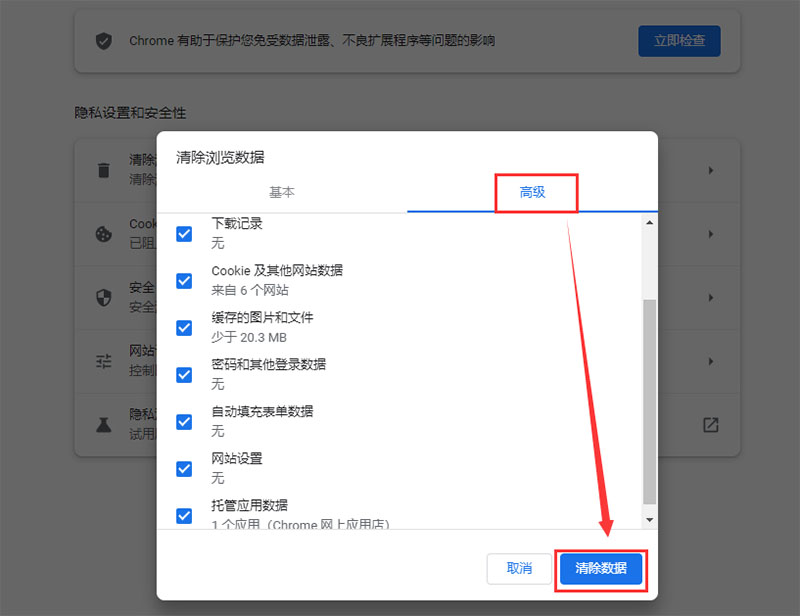Open the 安全 row with its chevron
The width and height of the screenshot is (800, 616).
click(710, 297)
